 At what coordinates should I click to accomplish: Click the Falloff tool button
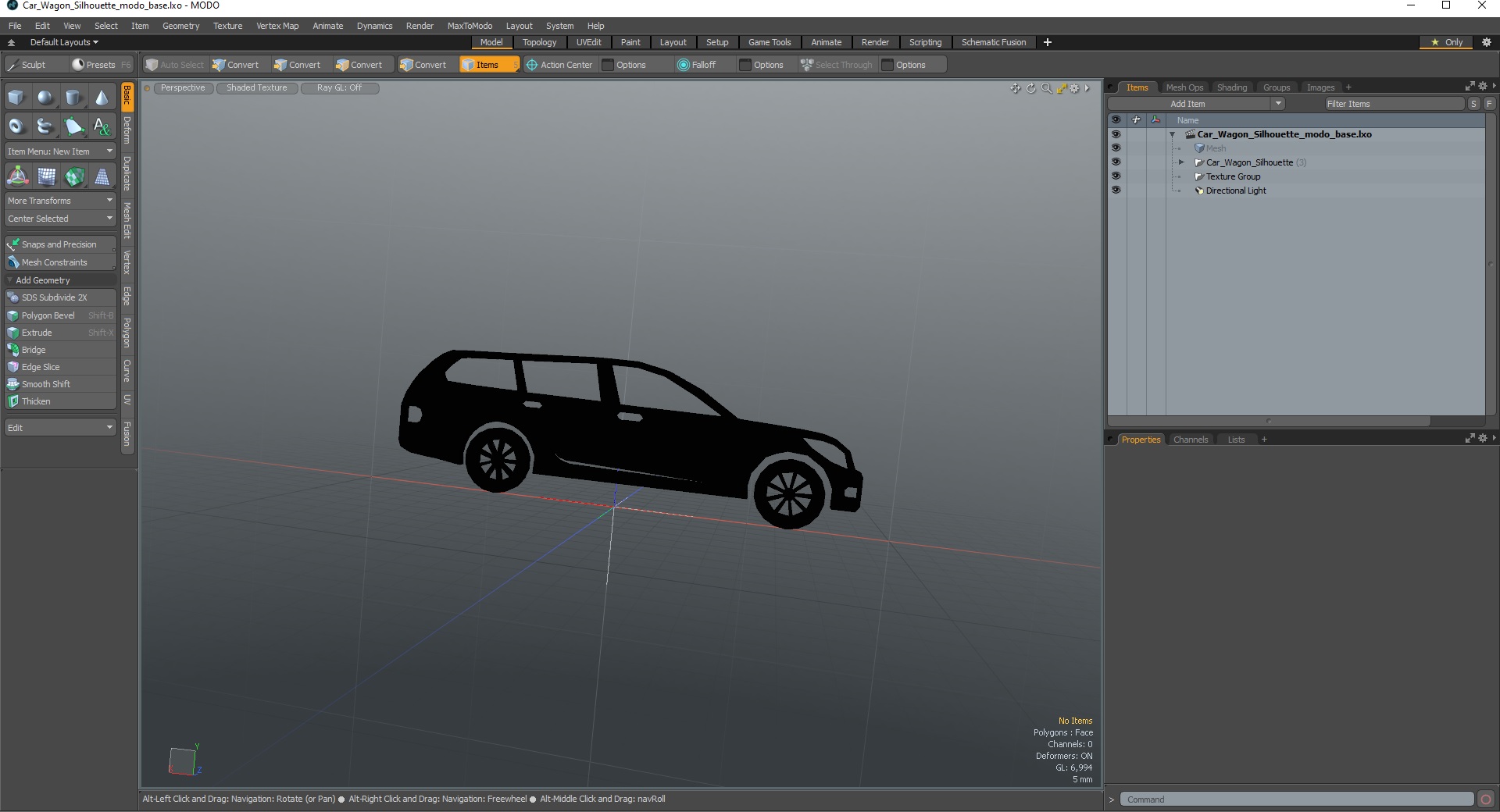pyautogui.click(x=697, y=65)
